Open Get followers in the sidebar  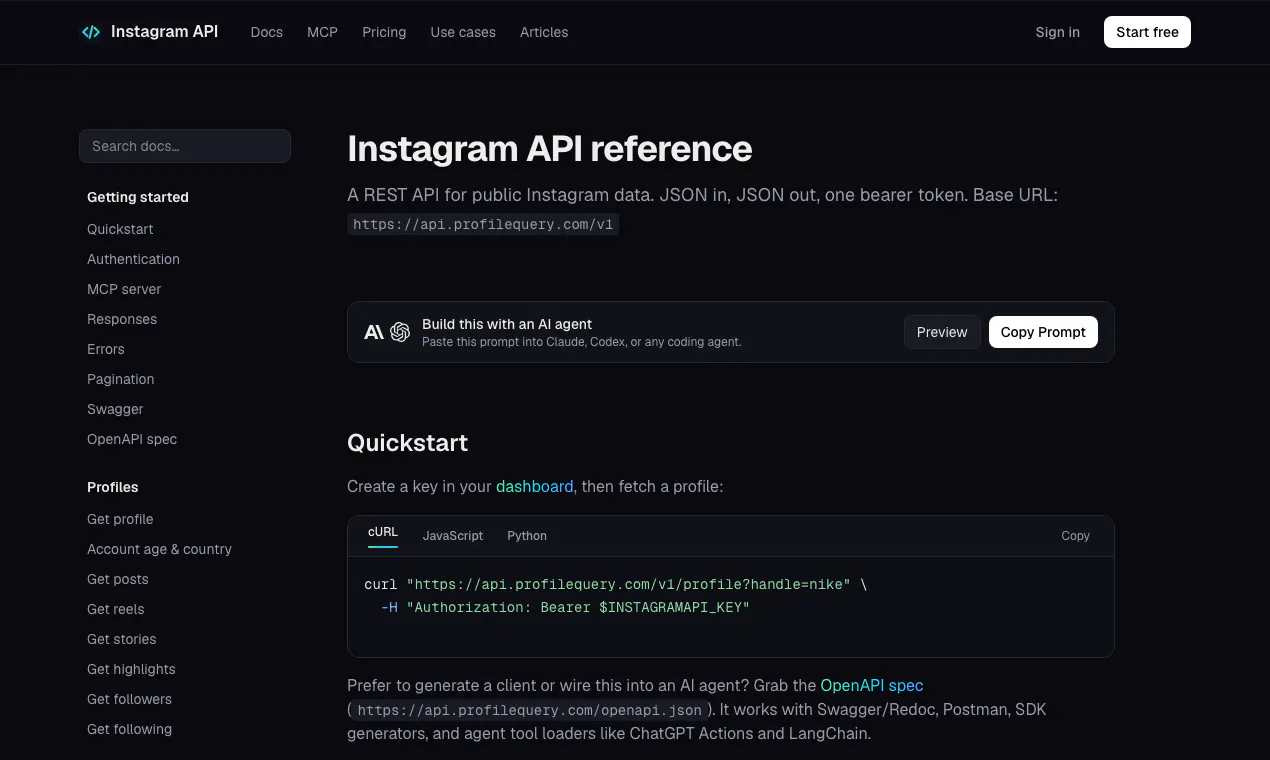coord(129,699)
